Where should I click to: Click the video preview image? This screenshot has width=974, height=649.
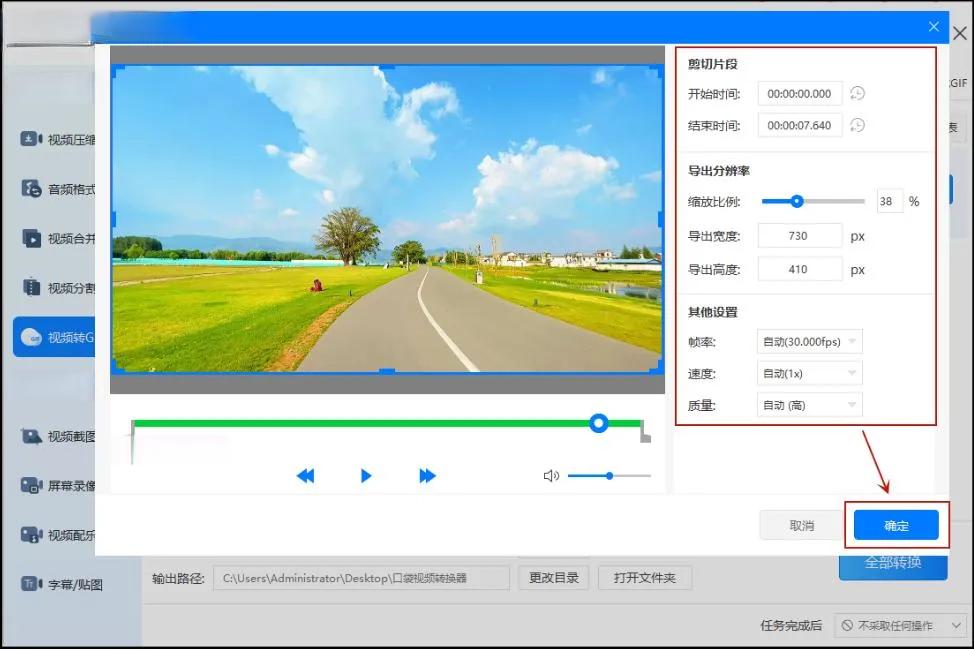point(387,219)
